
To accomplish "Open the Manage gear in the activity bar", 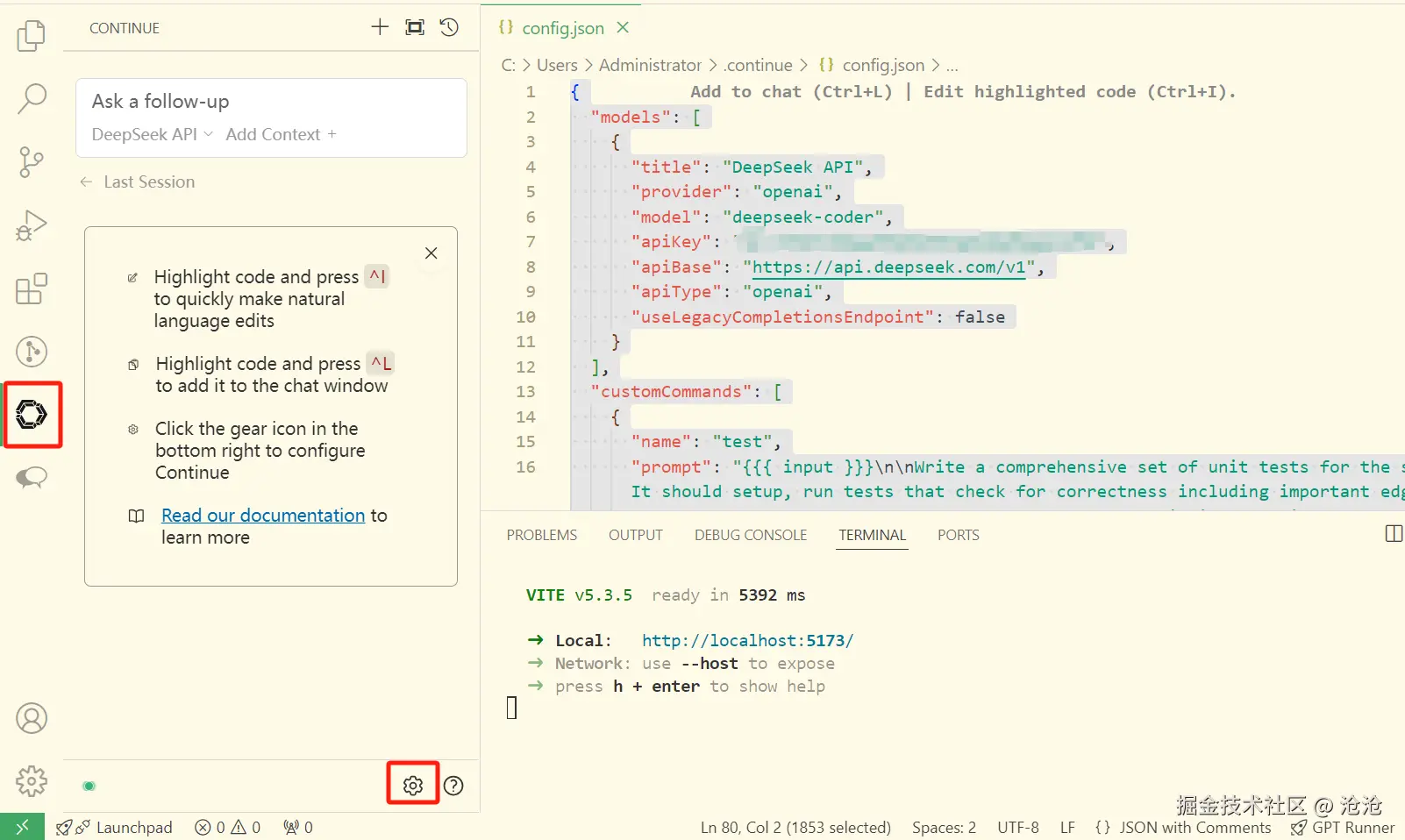I will tap(32, 780).
